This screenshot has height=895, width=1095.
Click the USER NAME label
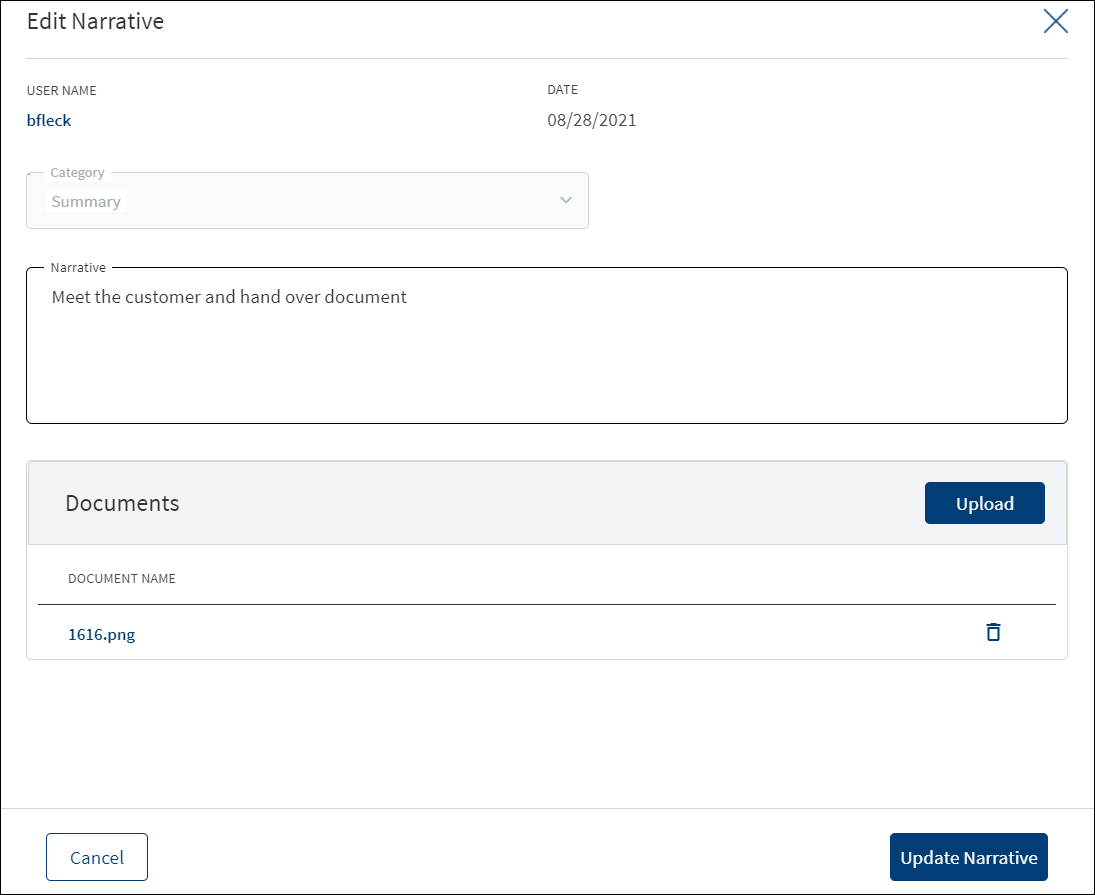61,90
